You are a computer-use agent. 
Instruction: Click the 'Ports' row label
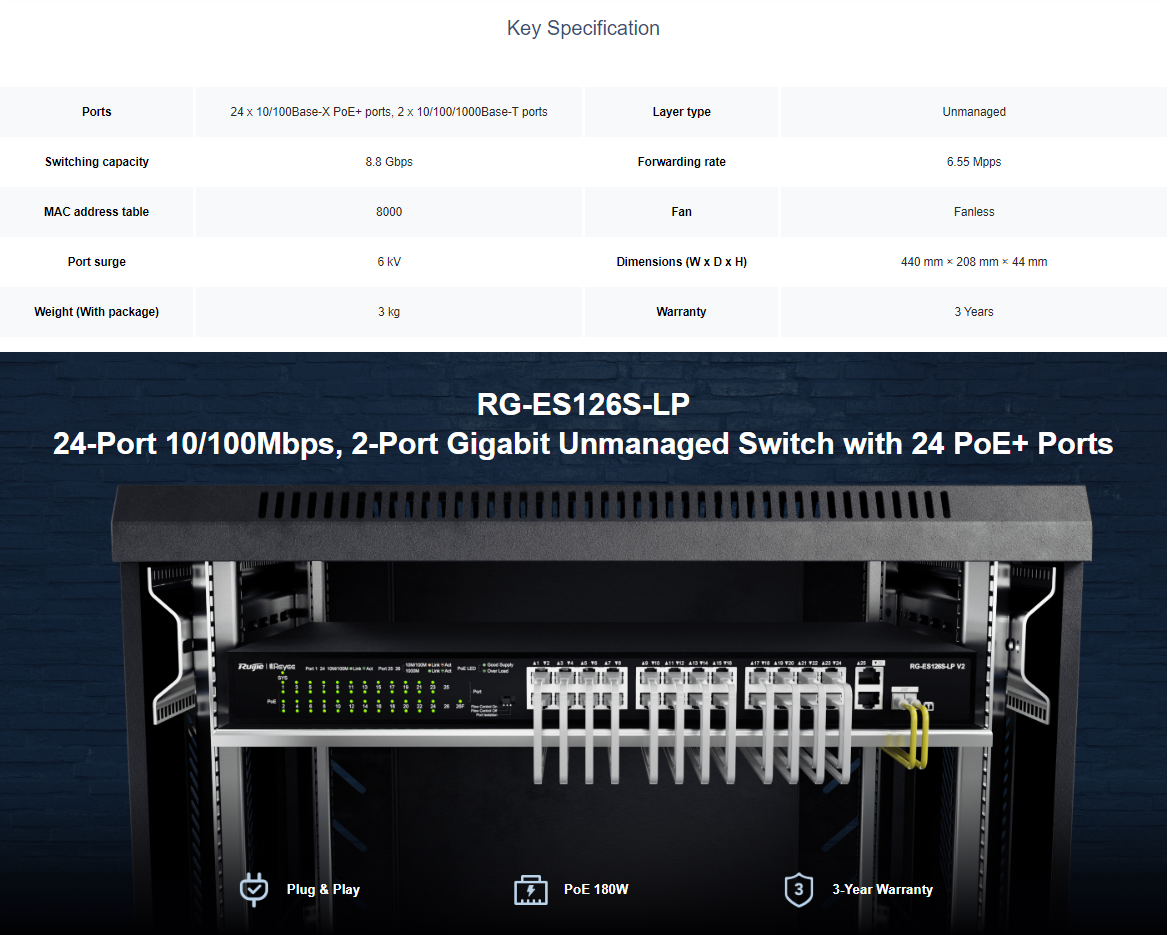point(96,112)
